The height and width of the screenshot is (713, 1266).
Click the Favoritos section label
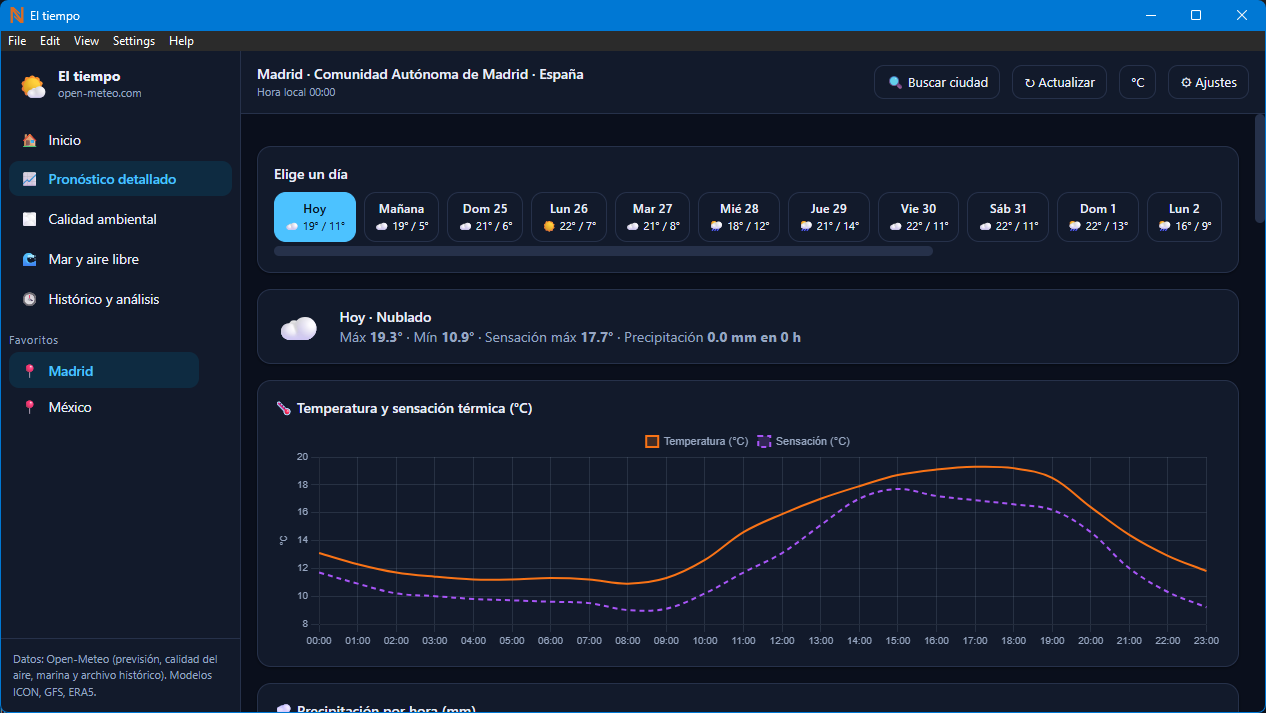click(34, 340)
